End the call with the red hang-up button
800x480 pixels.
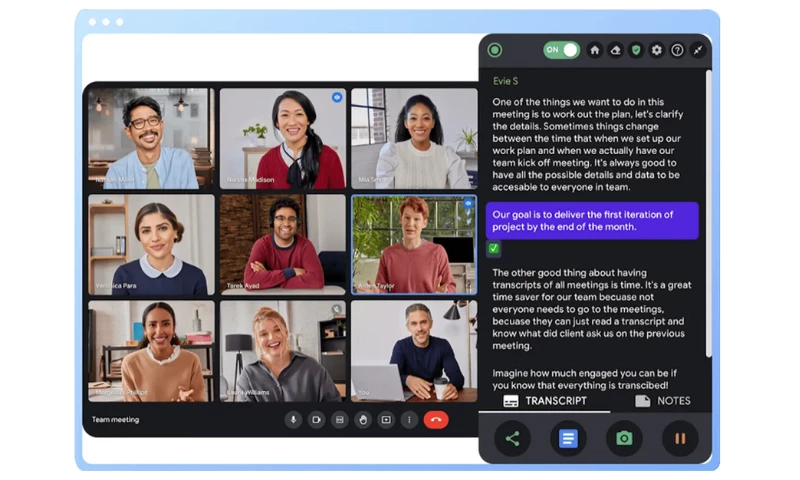click(436, 420)
